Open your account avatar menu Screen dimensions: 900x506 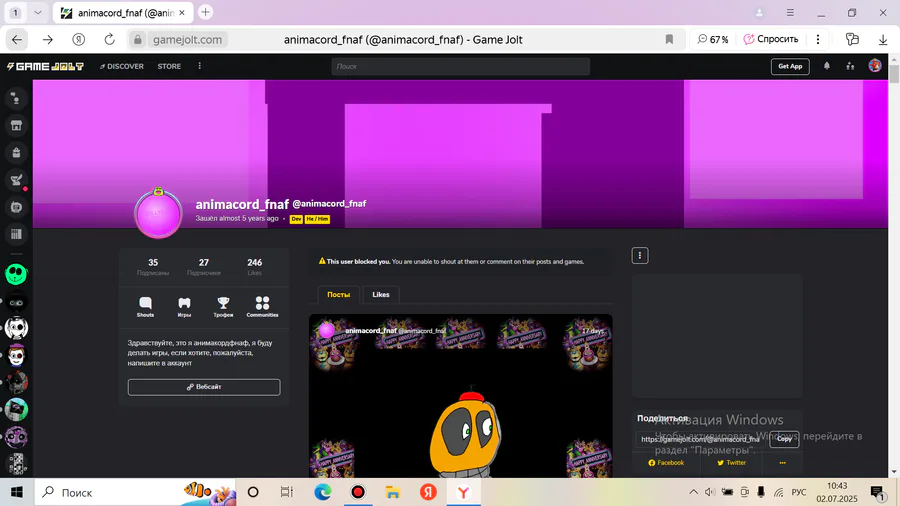(x=875, y=66)
